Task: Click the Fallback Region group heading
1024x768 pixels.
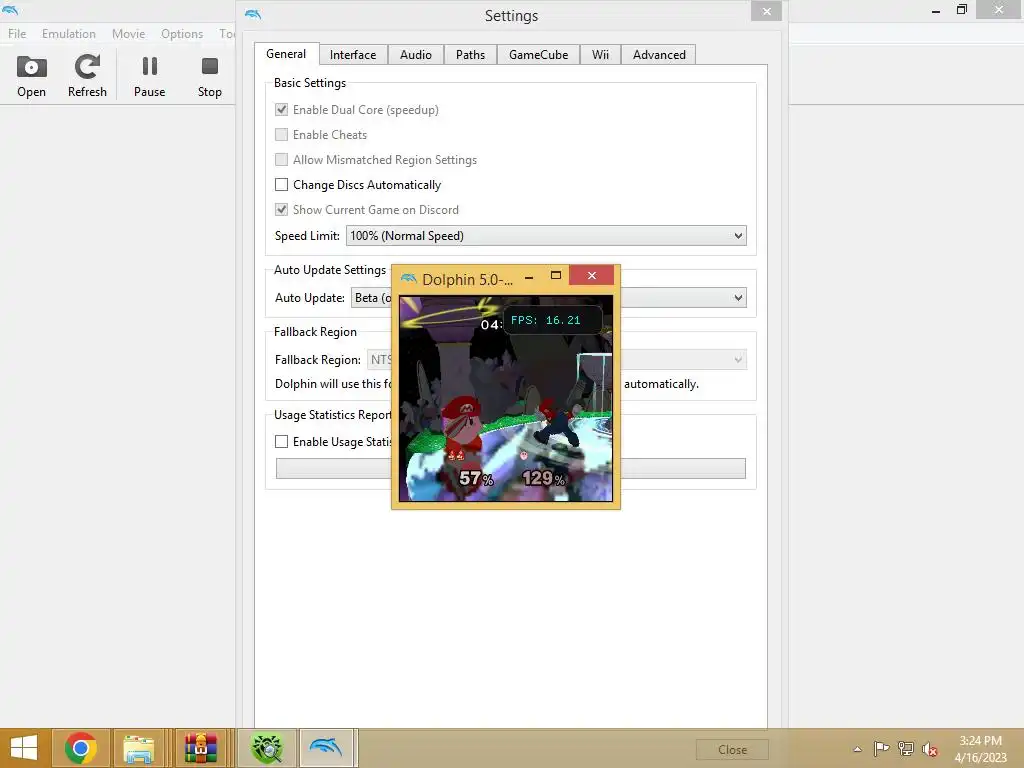Action: click(315, 332)
